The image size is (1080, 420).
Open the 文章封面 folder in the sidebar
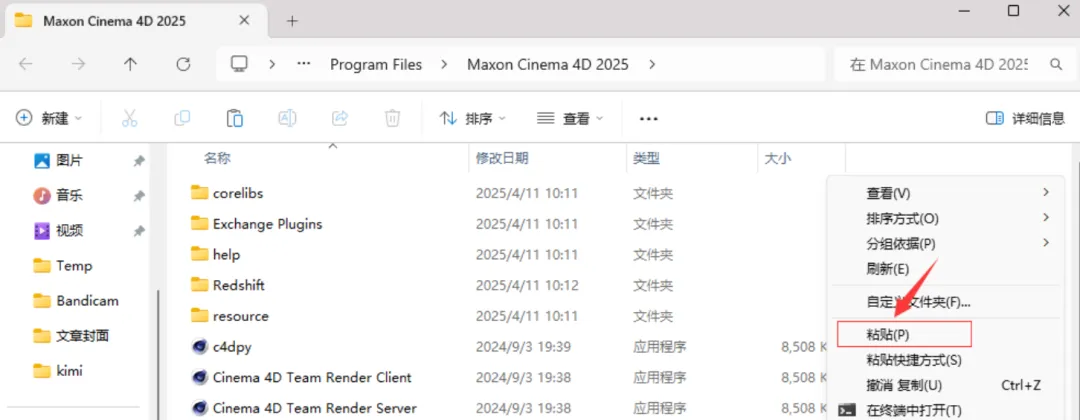(x=72, y=336)
